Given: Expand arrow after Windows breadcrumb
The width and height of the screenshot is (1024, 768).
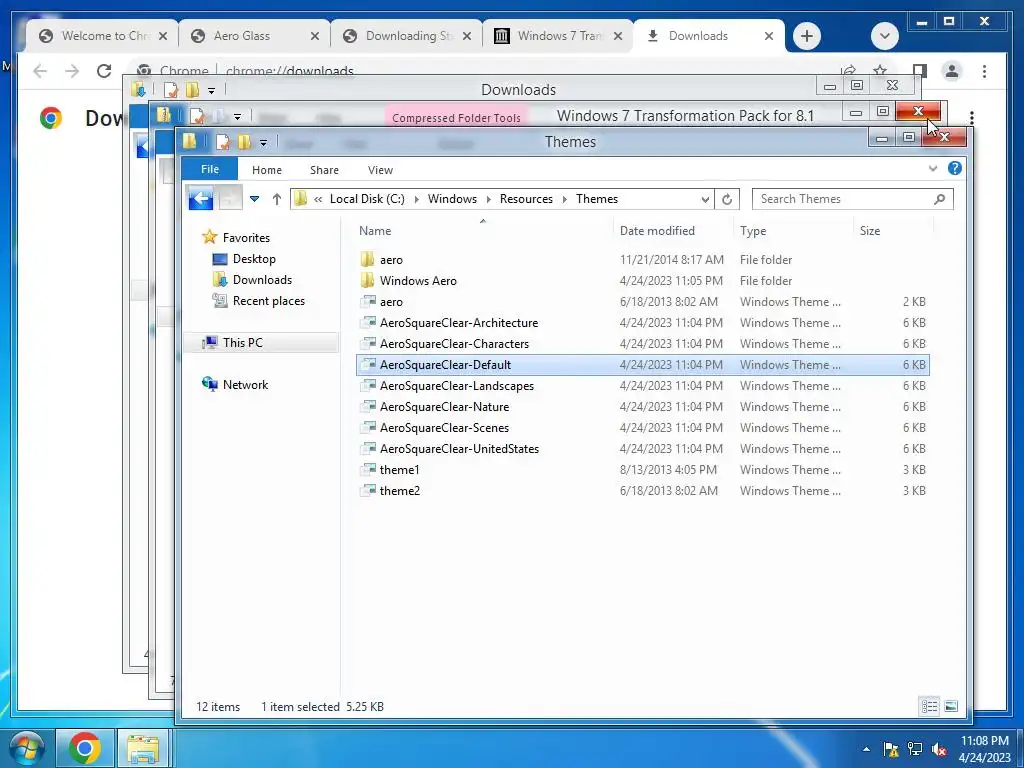Looking at the screenshot, I should pos(488,199).
